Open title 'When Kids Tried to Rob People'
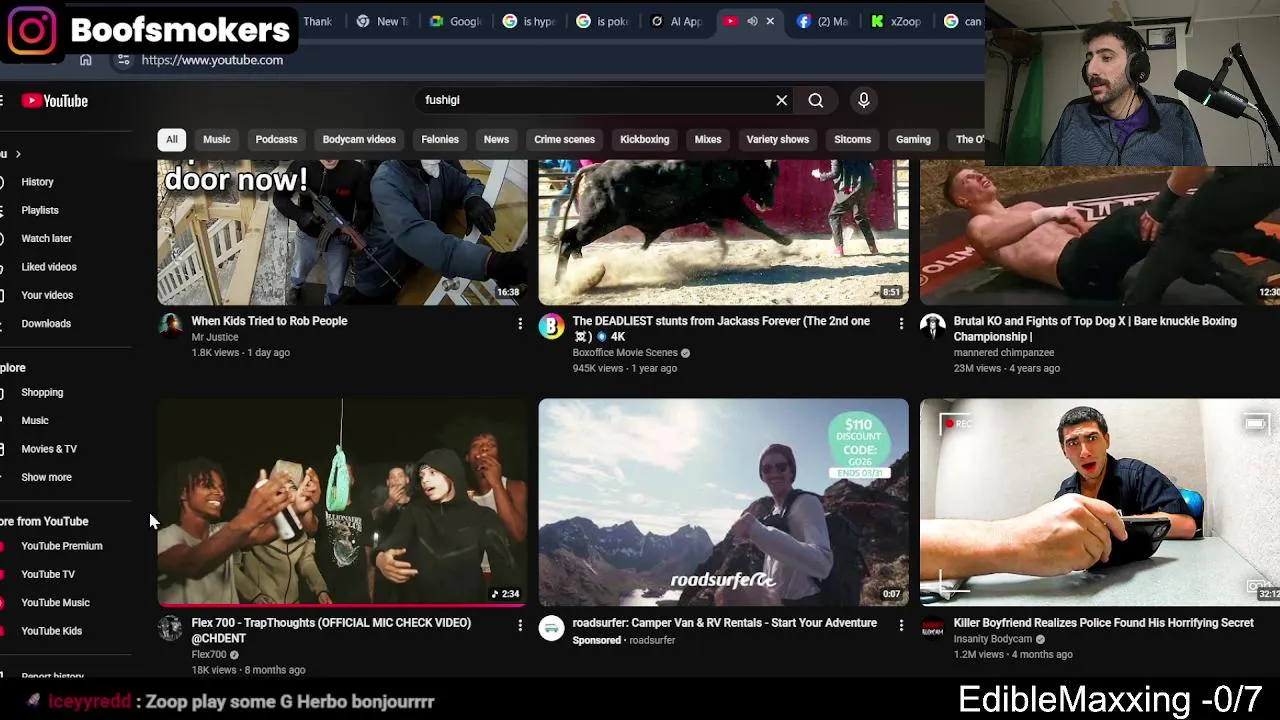The height and width of the screenshot is (720, 1280). click(x=269, y=321)
